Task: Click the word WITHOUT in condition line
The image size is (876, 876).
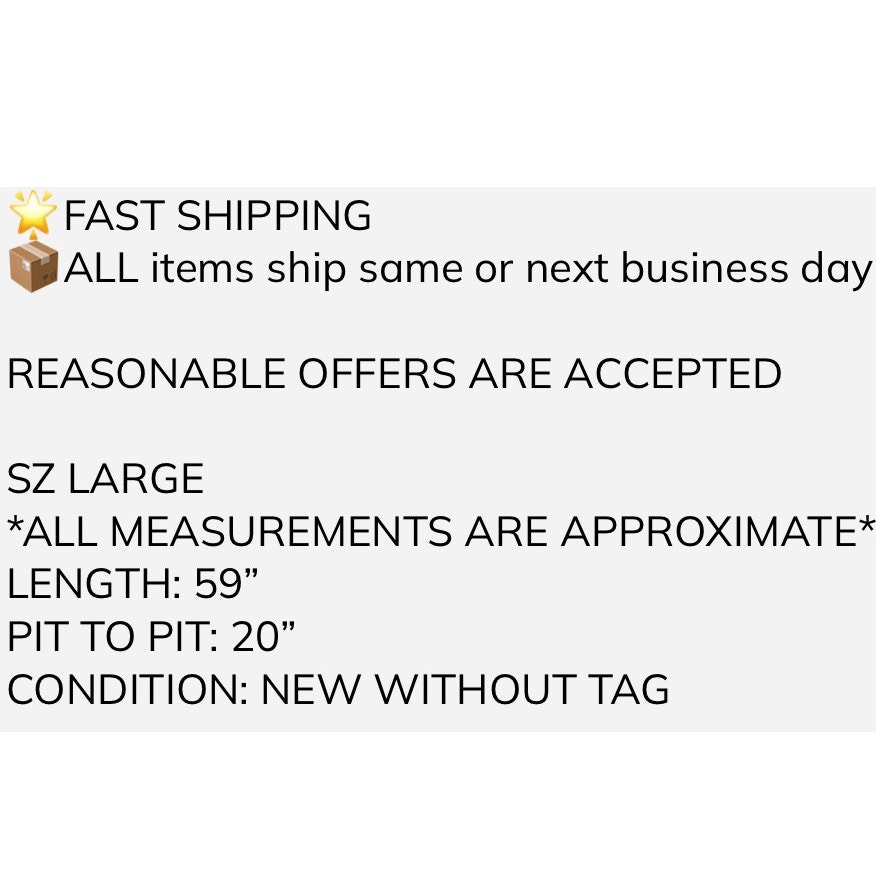Action: coord(475,688)
